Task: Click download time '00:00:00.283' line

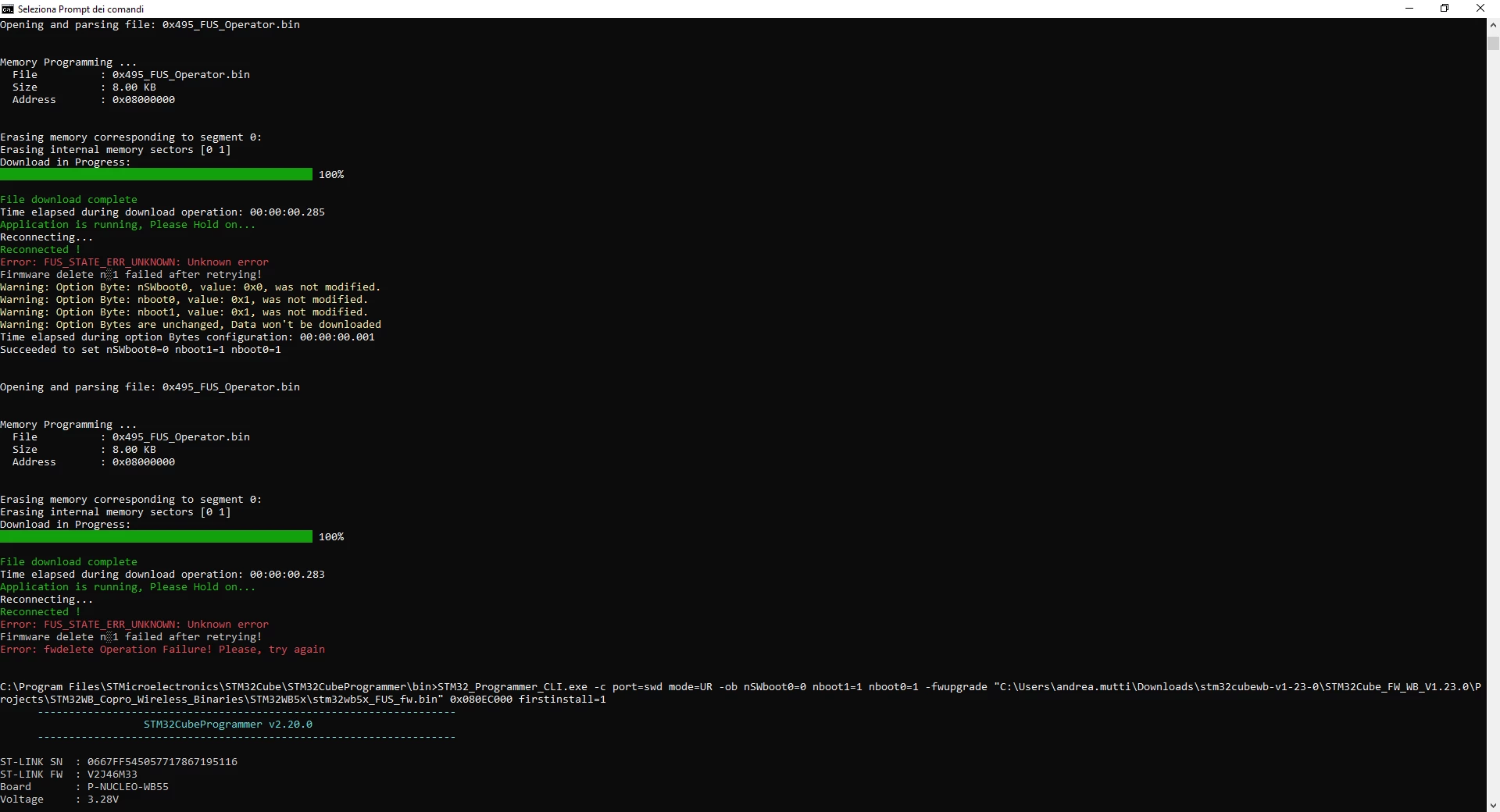Action: coord(162,575)
